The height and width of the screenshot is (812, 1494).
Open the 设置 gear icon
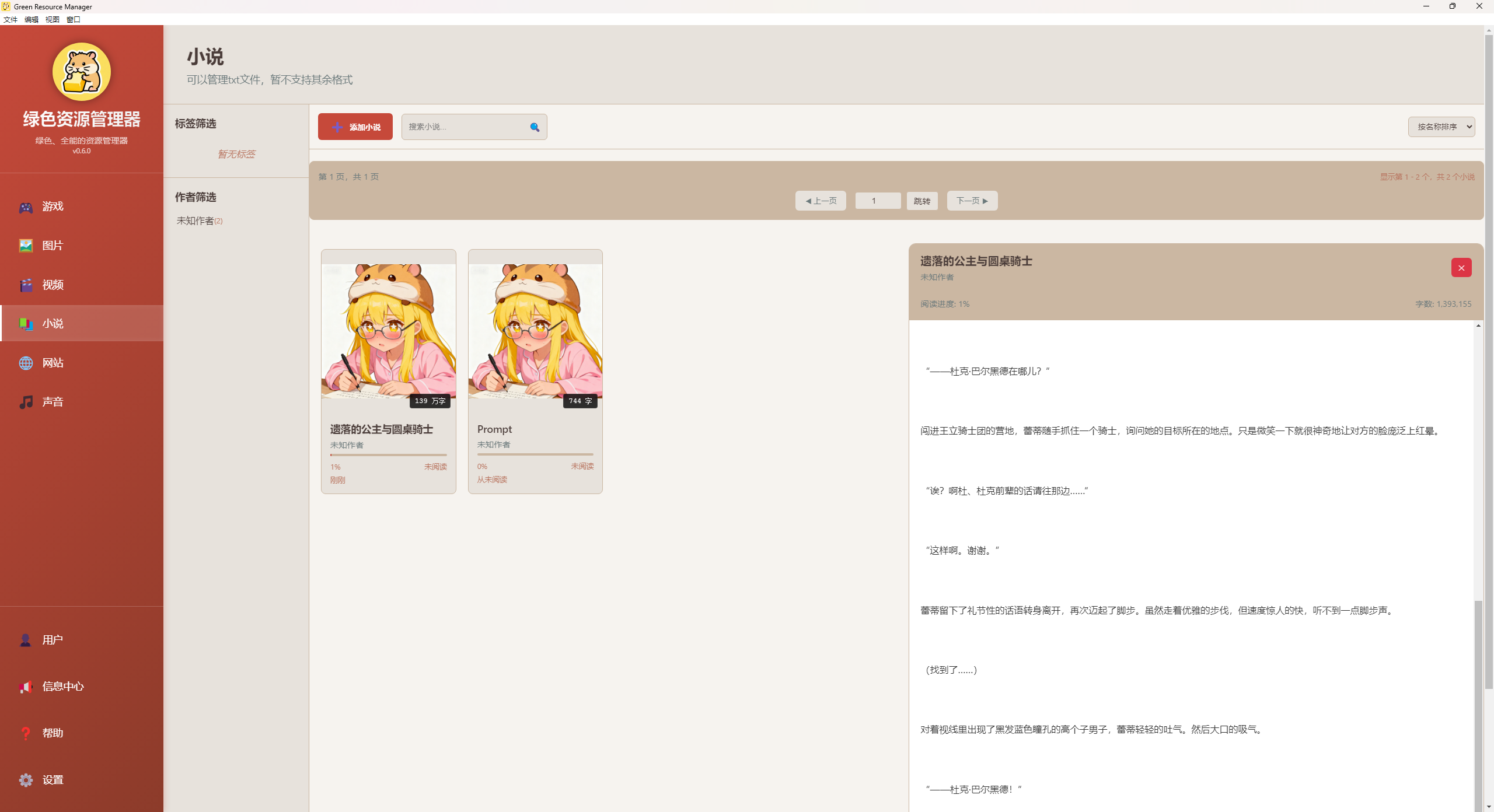(x=26, y=780)
